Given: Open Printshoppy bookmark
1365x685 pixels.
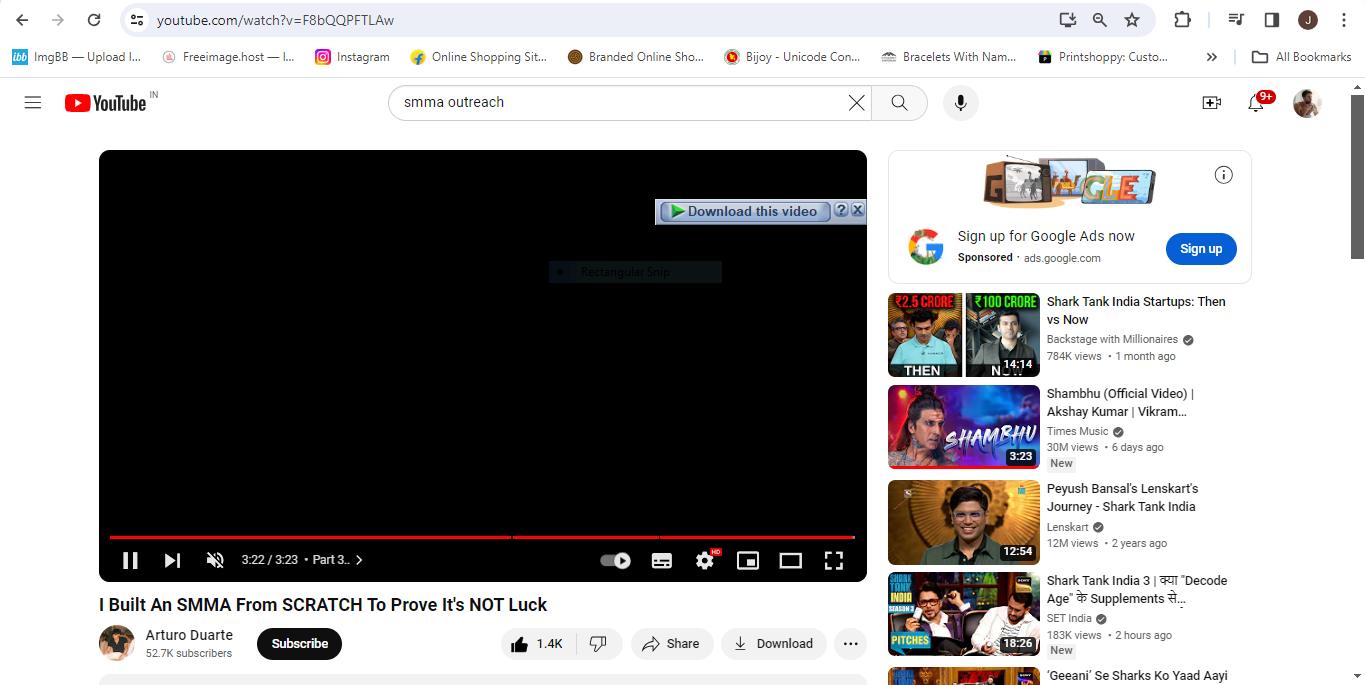Looking at the screenshot, I should pos(1103,57).
